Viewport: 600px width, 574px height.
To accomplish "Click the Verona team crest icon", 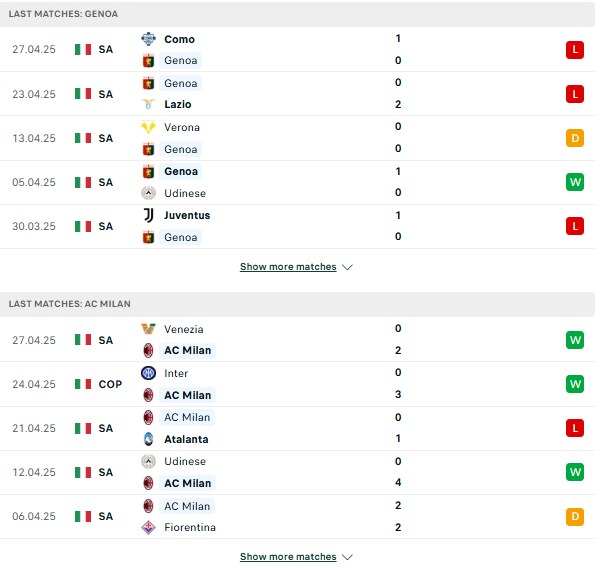I will point(148,127).
